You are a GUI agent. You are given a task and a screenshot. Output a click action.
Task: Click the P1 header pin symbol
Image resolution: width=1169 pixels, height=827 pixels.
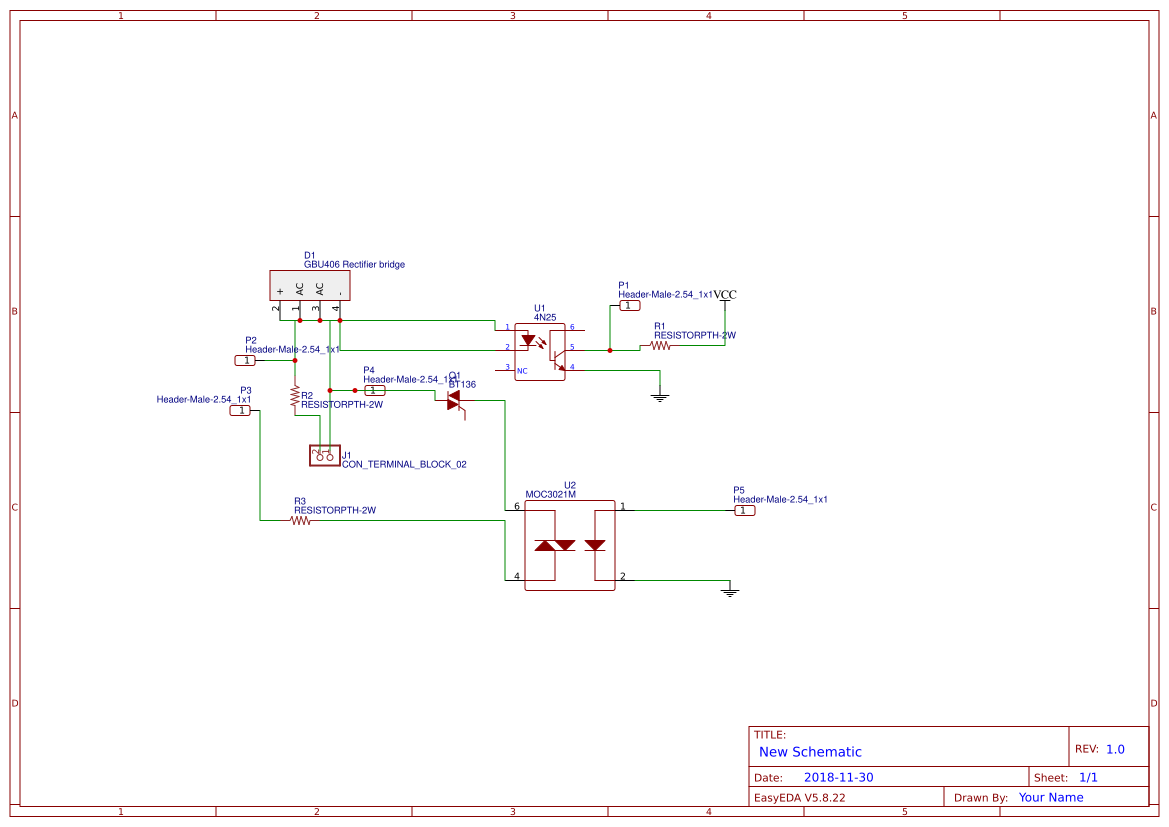click(629, 306)
